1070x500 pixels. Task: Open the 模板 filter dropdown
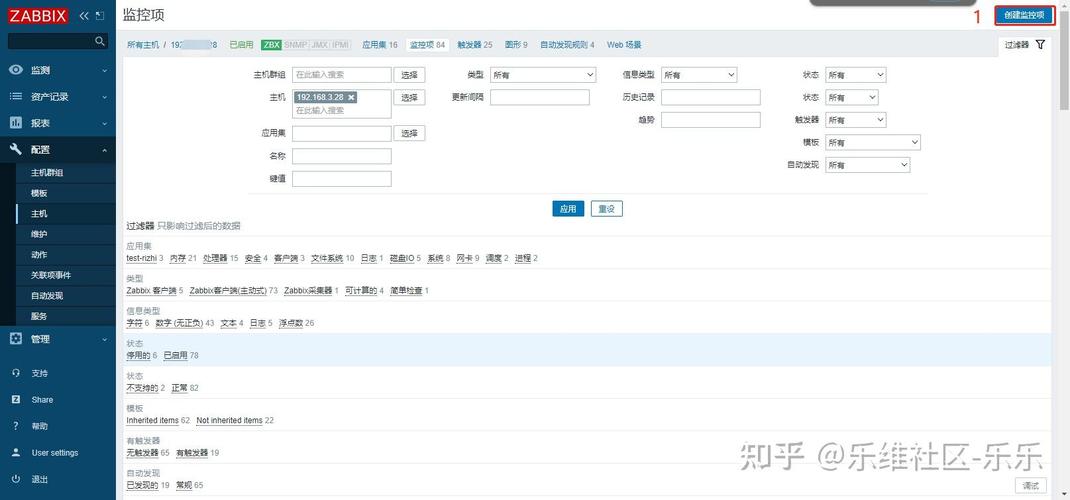tap(873, 143)
